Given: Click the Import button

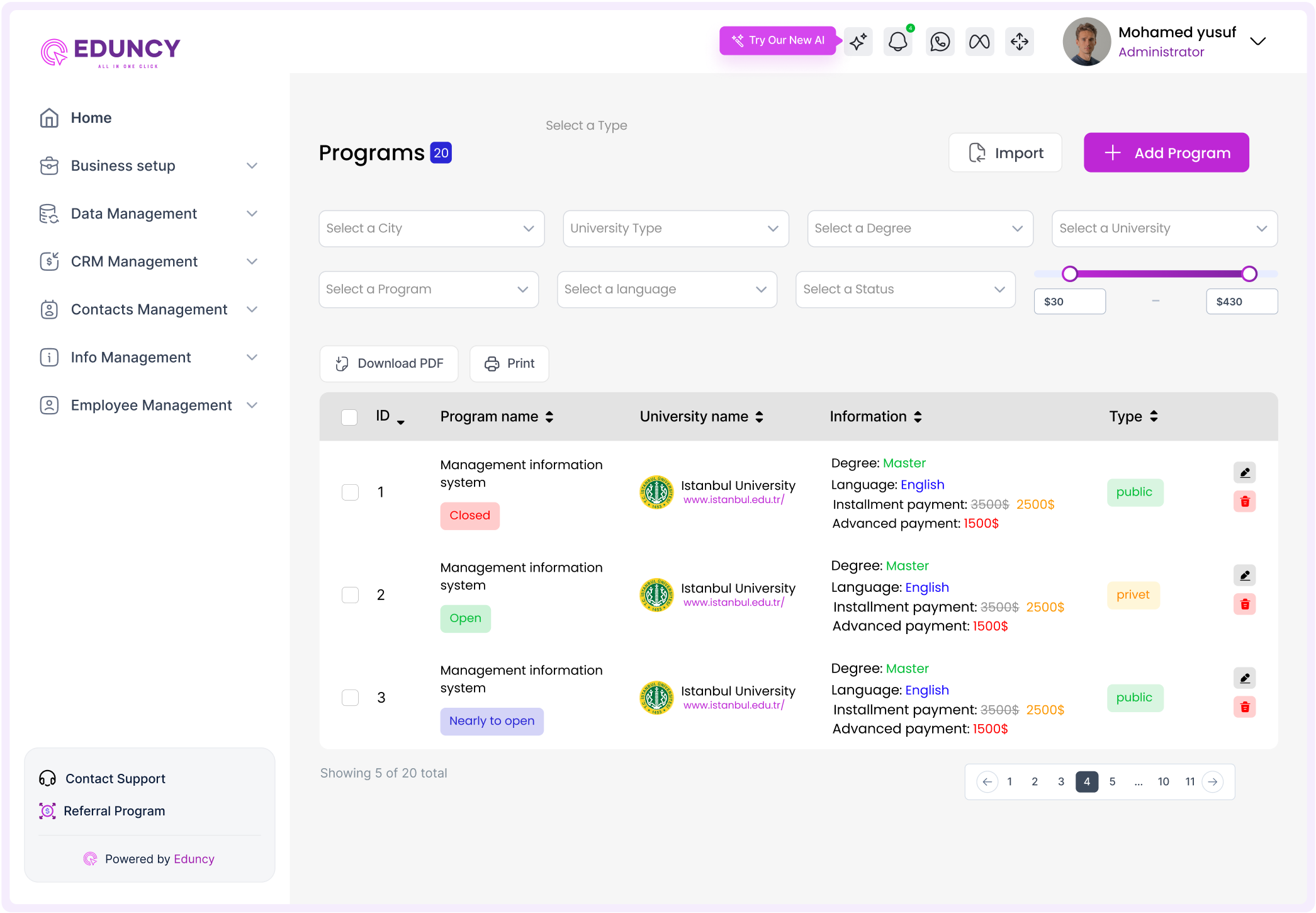Looking at the screenshot, I should [1005, 152].
